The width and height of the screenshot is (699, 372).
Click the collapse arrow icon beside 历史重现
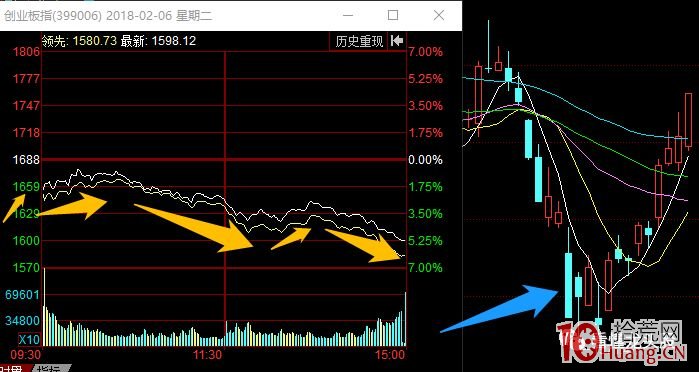(x=397, y=41)
